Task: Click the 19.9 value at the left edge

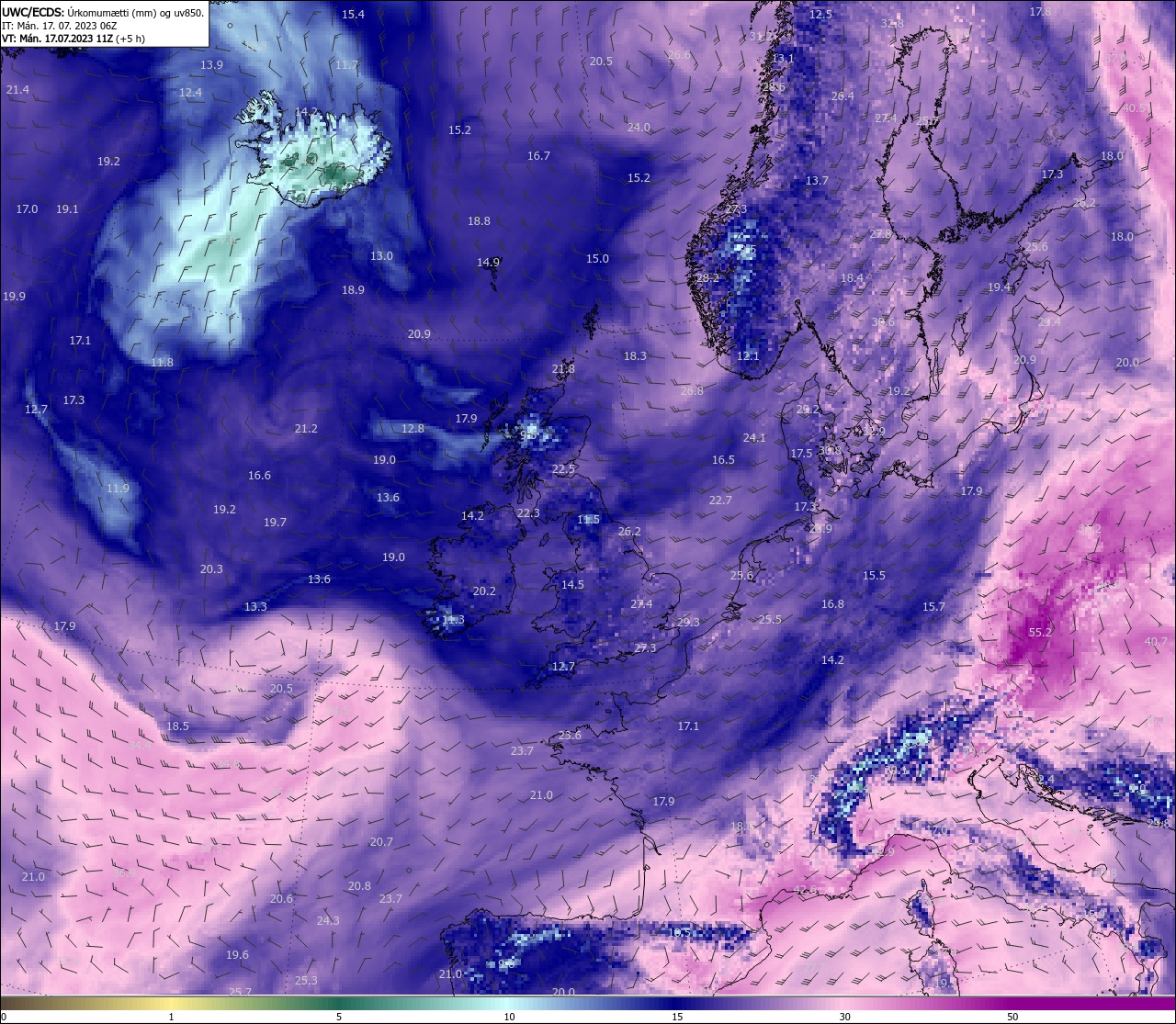Action: (14, 297)
